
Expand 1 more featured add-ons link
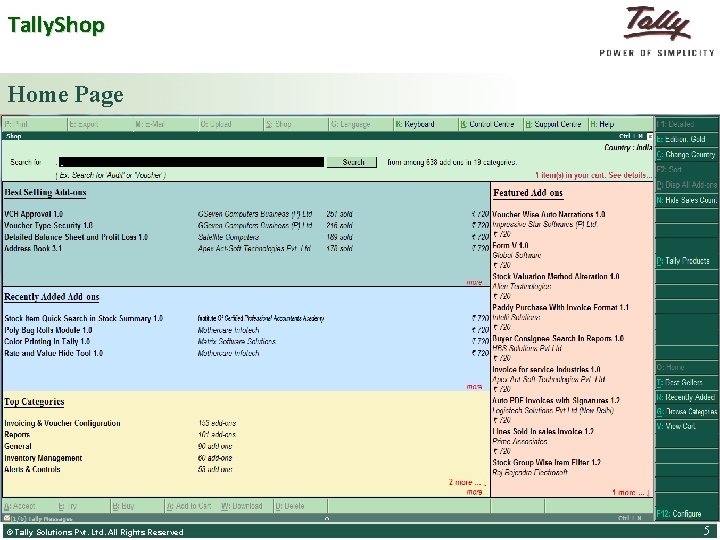coord(631,492)
